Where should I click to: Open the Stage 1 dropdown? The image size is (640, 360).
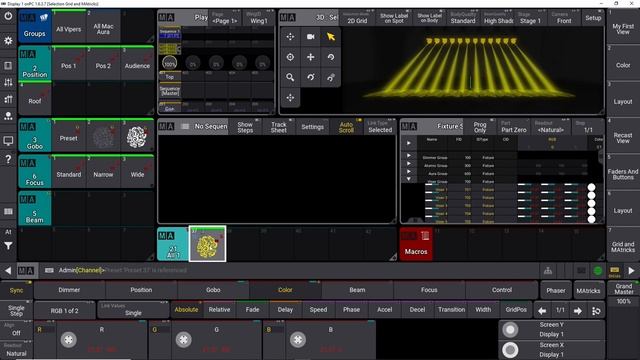[530, 18]
